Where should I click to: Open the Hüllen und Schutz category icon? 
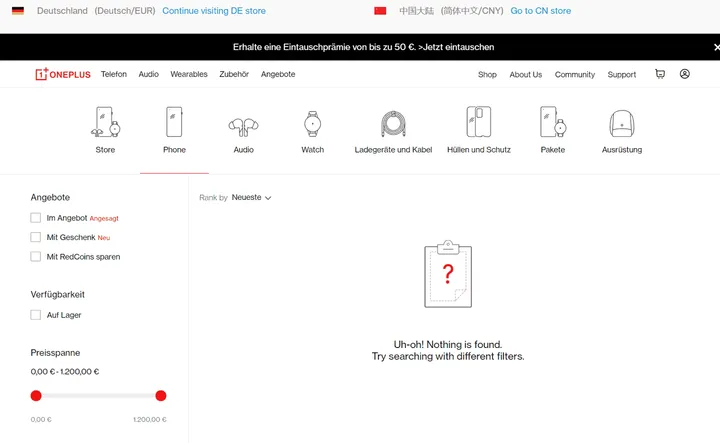click(478, 123)
